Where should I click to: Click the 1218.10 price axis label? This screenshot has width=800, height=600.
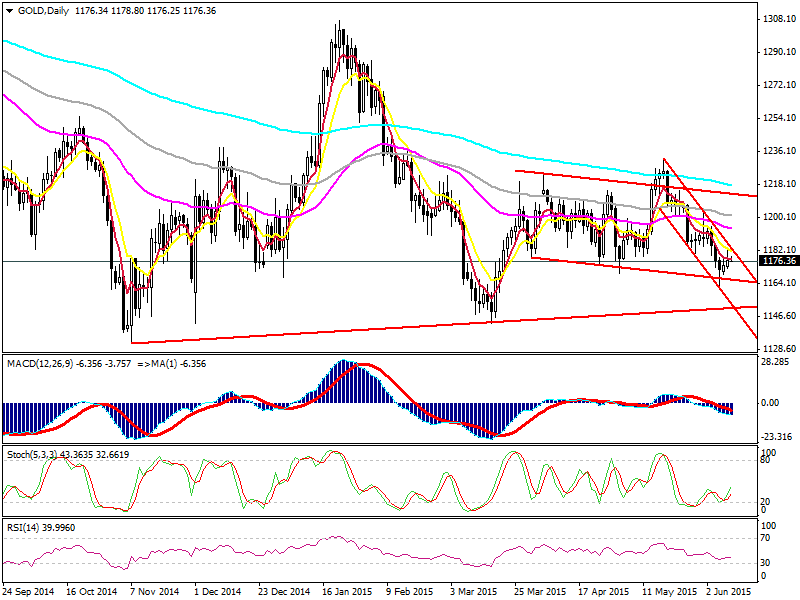pyautogui.click(x=780, y=184)
